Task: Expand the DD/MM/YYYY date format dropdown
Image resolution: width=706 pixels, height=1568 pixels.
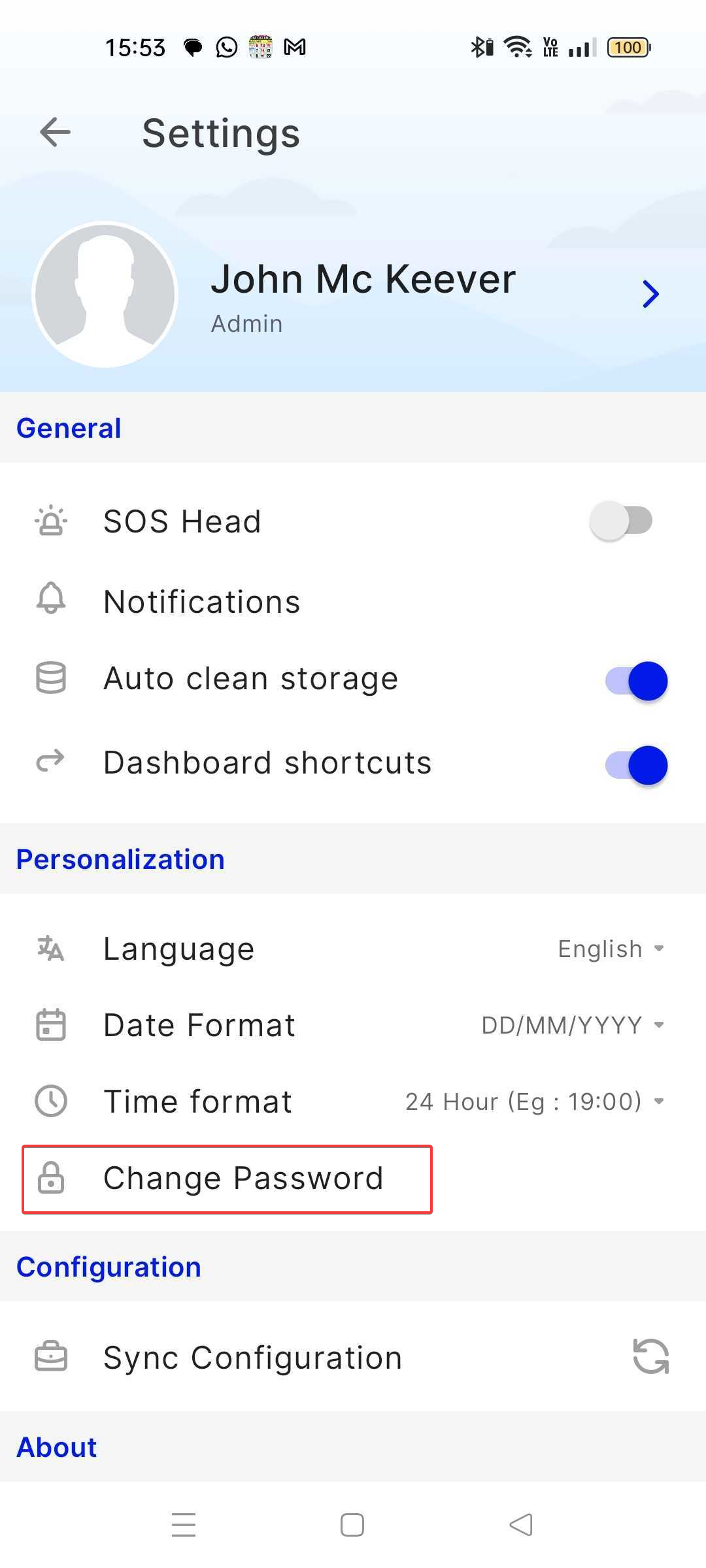Action: 573,1025
